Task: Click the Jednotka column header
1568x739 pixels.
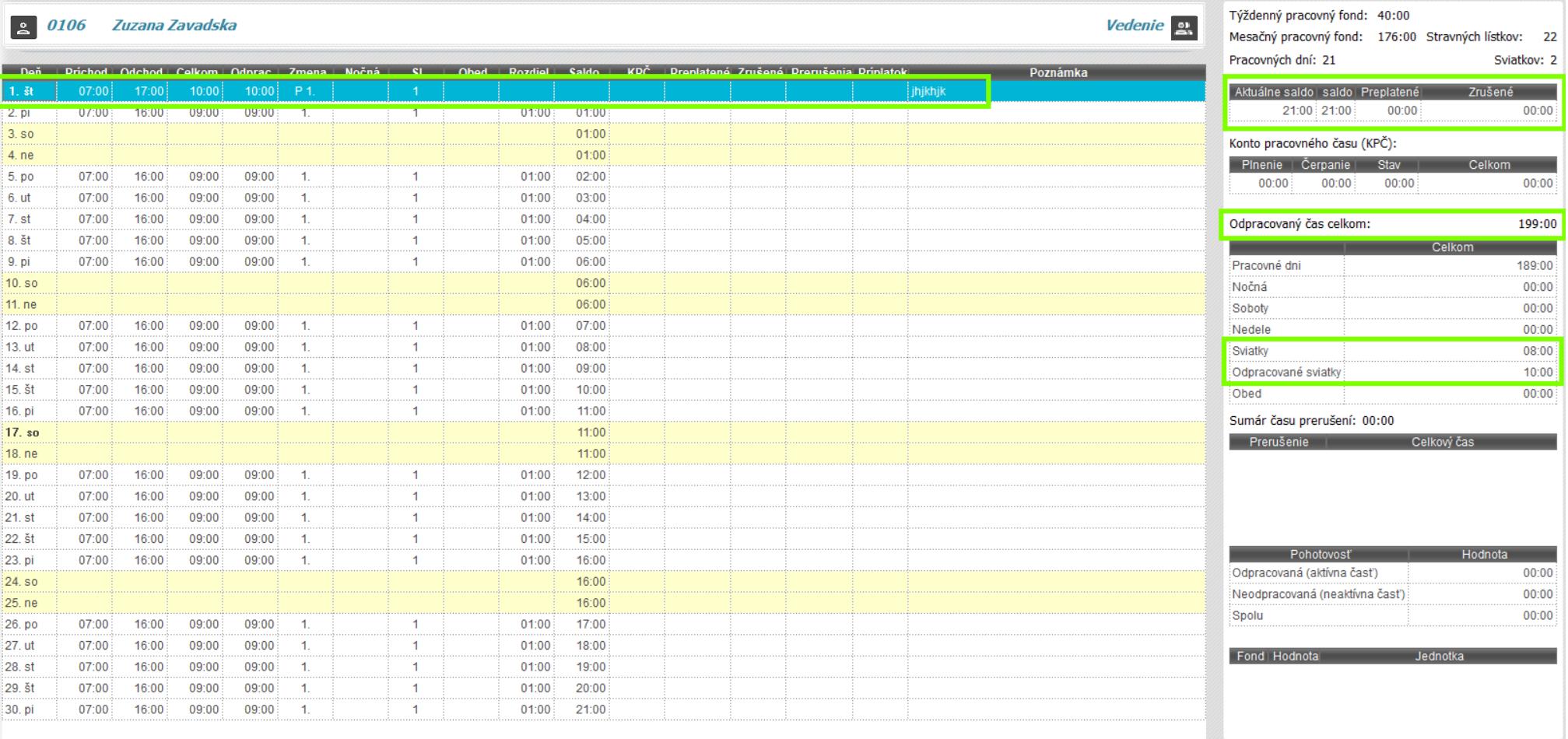Action: coord(1438,656)
